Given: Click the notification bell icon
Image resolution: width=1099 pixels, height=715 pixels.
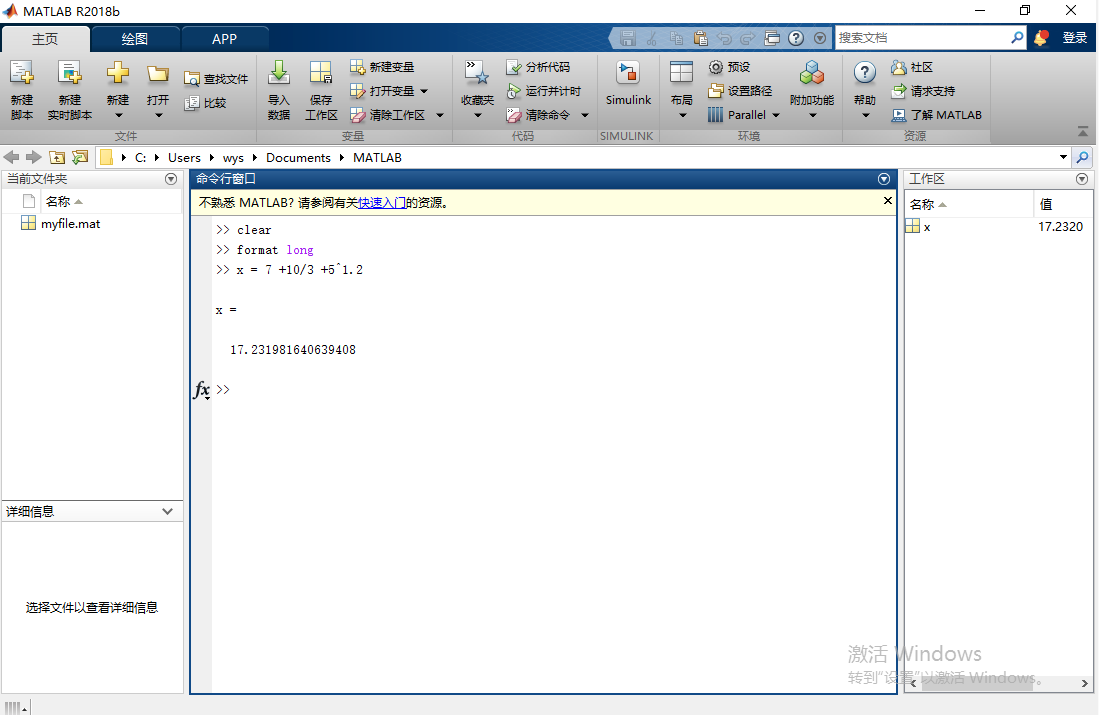Looking at the screenshot, I should tap(1041, 38).
